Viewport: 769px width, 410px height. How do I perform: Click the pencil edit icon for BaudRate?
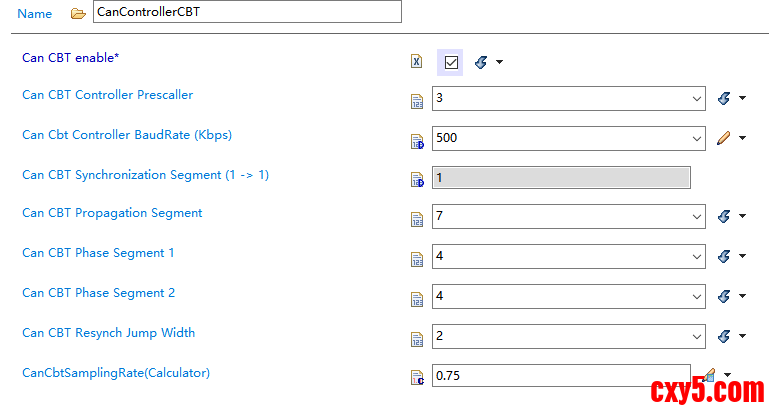tap(725, 138)
